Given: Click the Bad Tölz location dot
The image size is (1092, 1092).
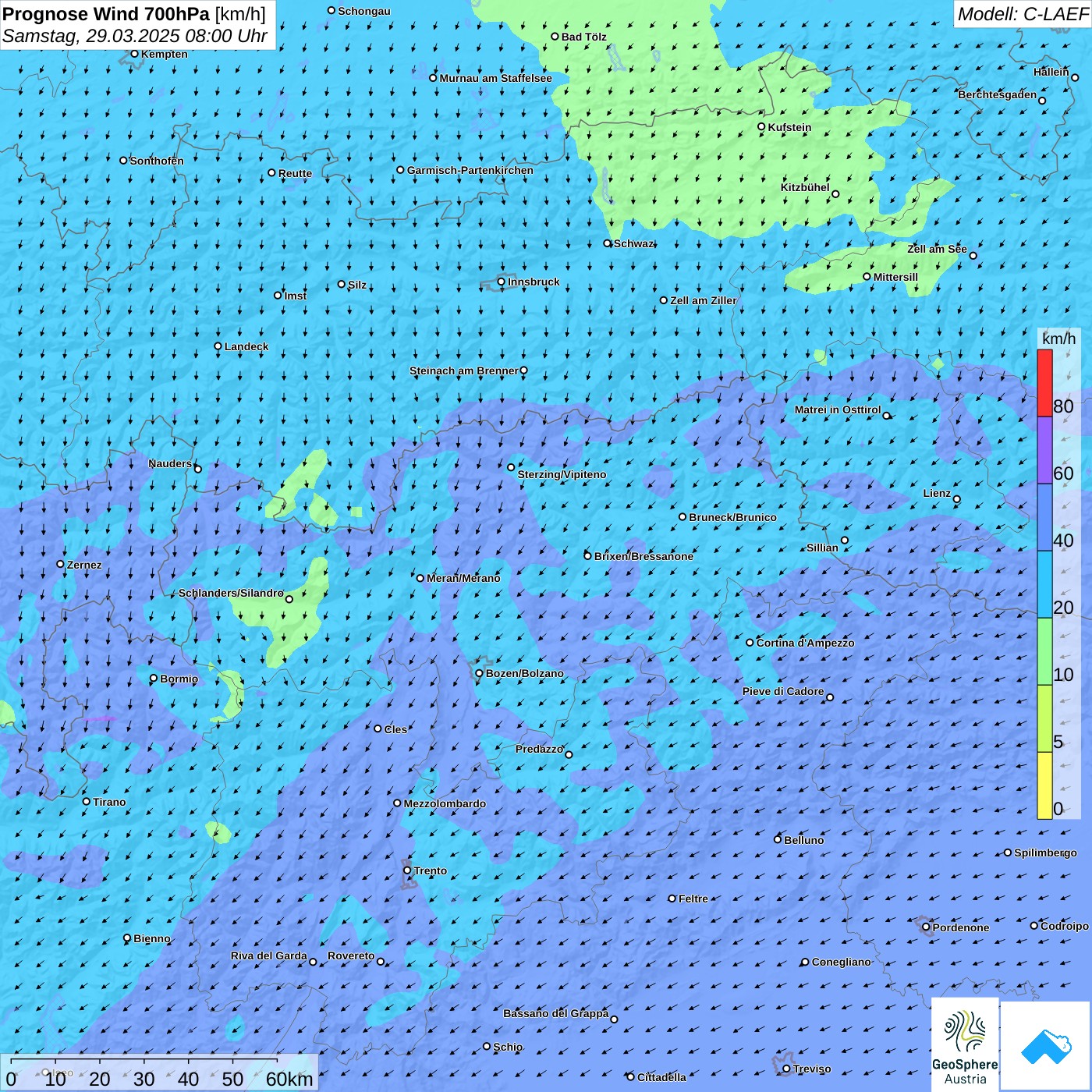Looking at the screenshot, I should [x=555, y=37].
